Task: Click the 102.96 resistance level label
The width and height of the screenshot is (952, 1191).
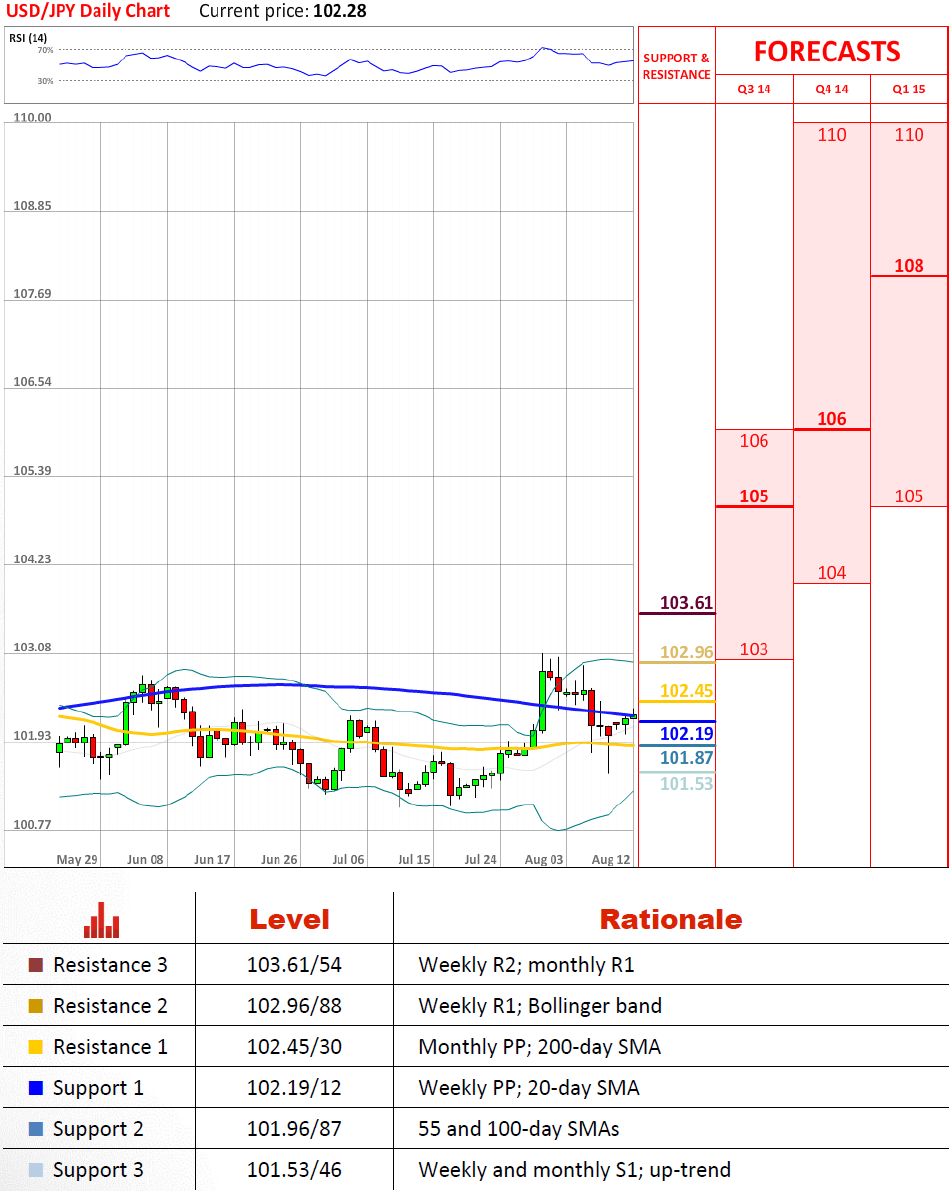Action: point(686,652)
